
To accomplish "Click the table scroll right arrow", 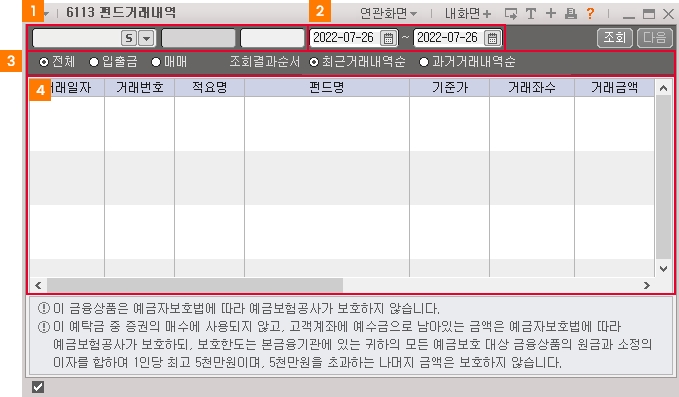I will coord(647,285).
